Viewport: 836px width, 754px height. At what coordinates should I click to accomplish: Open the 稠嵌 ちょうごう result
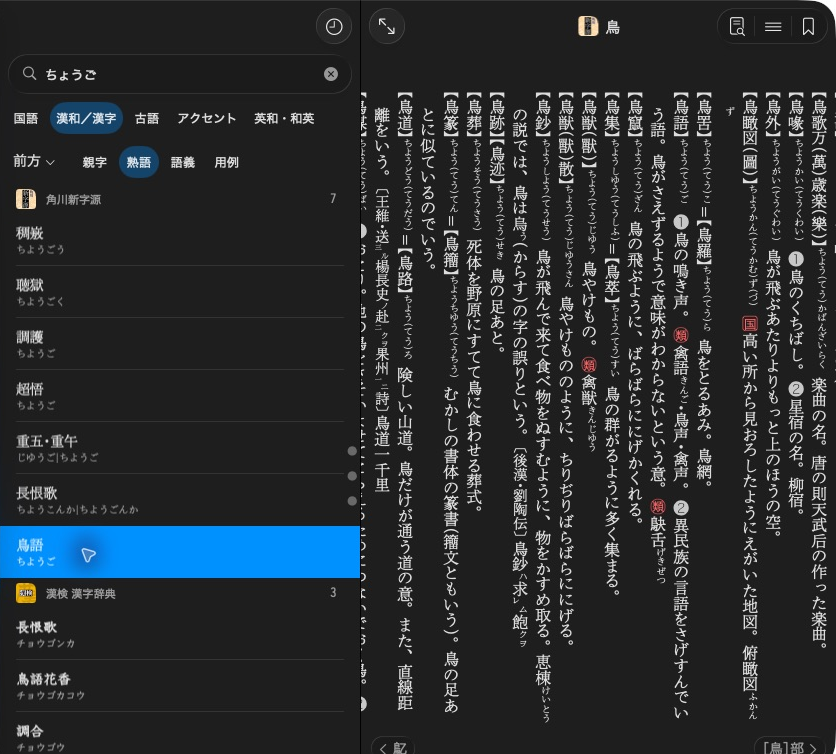pos(180,240)
